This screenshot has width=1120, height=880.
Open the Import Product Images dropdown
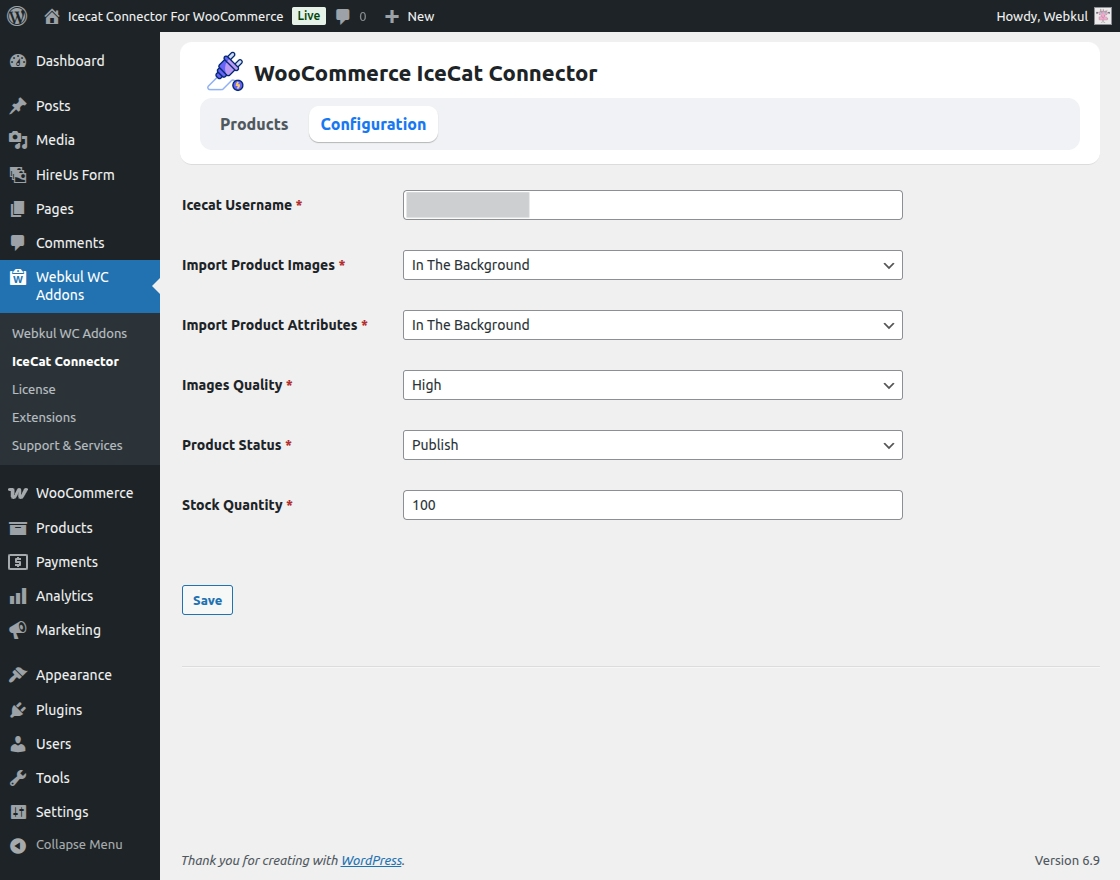pos(651,265)
